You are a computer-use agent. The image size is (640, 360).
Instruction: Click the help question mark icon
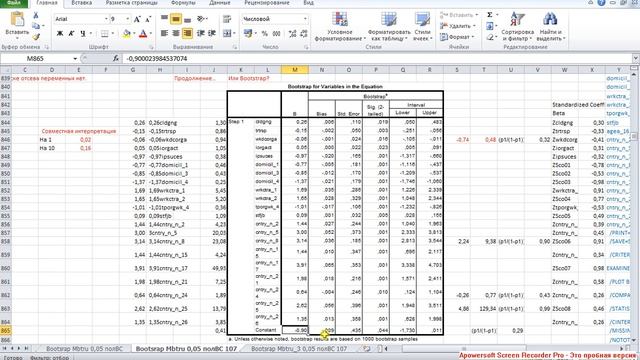601,3
